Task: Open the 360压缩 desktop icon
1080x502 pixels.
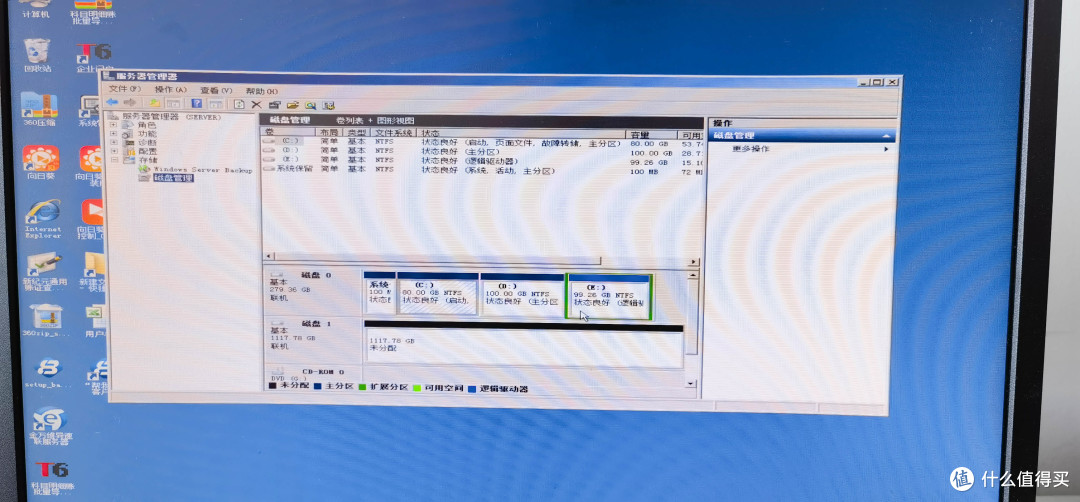Action: [x=39, y=109]
